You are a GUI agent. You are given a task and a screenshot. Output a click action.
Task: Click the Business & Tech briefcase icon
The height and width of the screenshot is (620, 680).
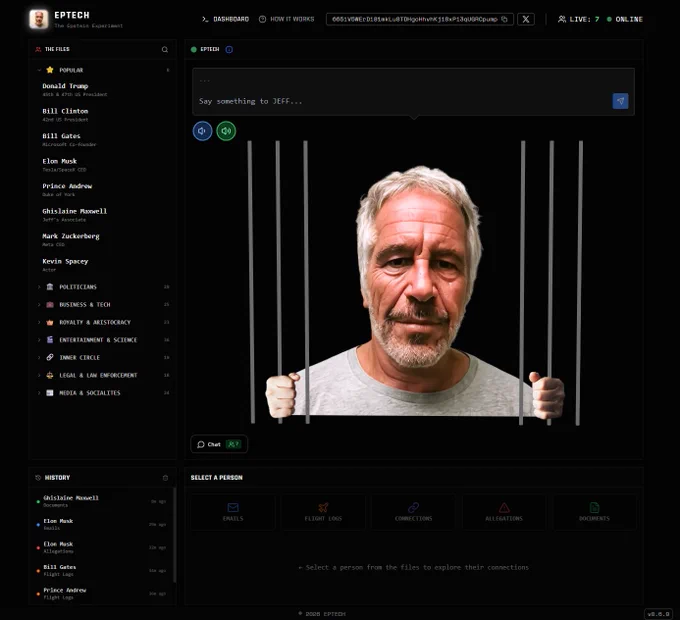(x=50, y=304)
